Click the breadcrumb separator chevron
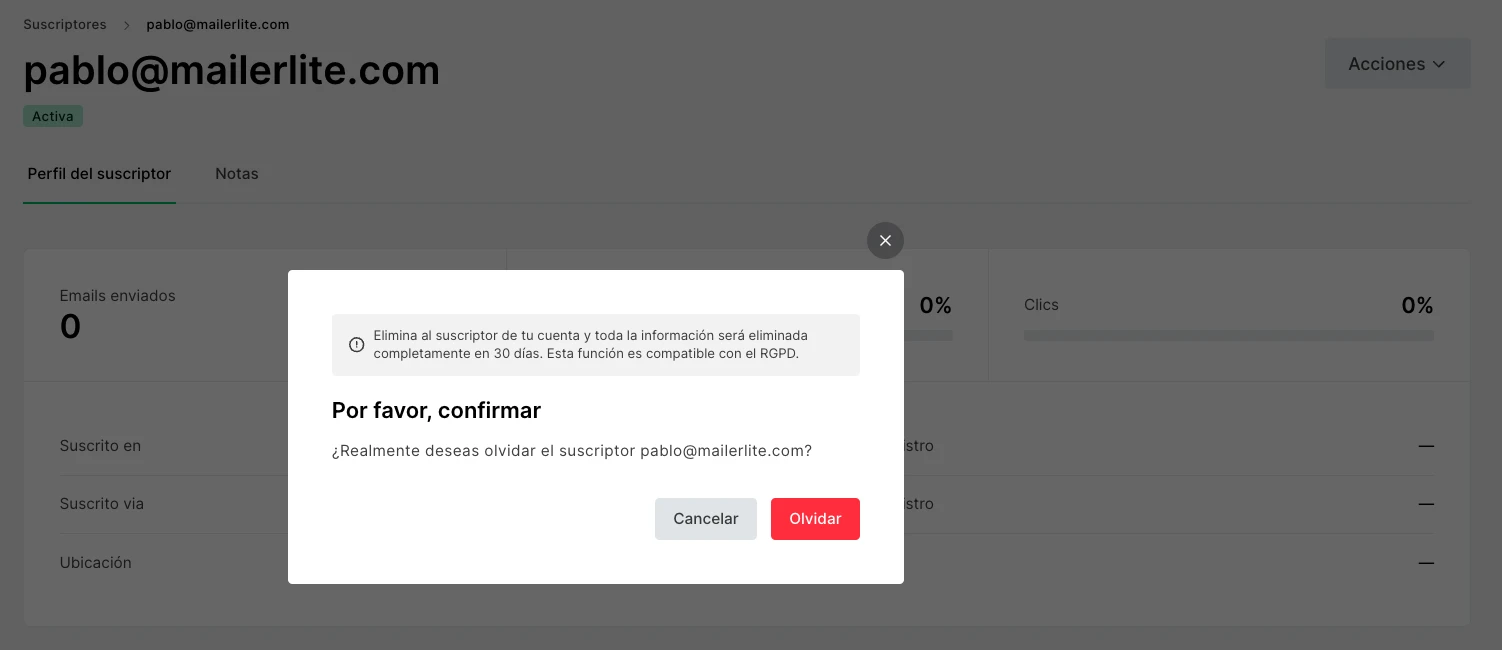Screen dimensions: 1502x650 pyautogui.click(x=127, y=24)
